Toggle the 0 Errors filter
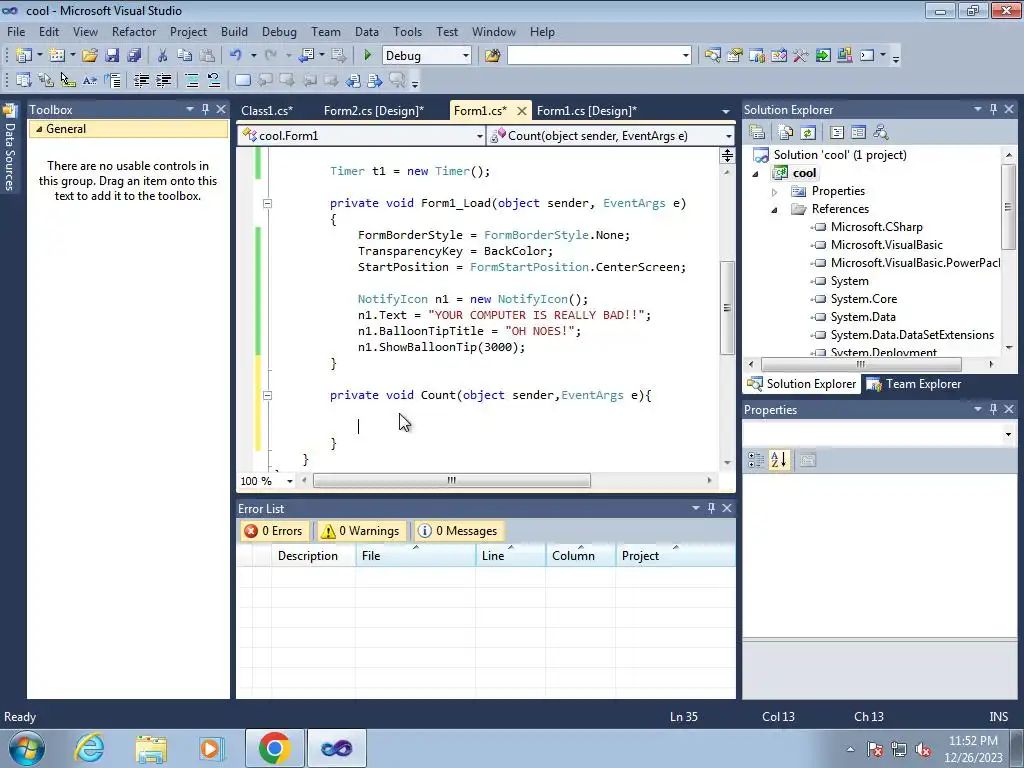 coord(273,531)
